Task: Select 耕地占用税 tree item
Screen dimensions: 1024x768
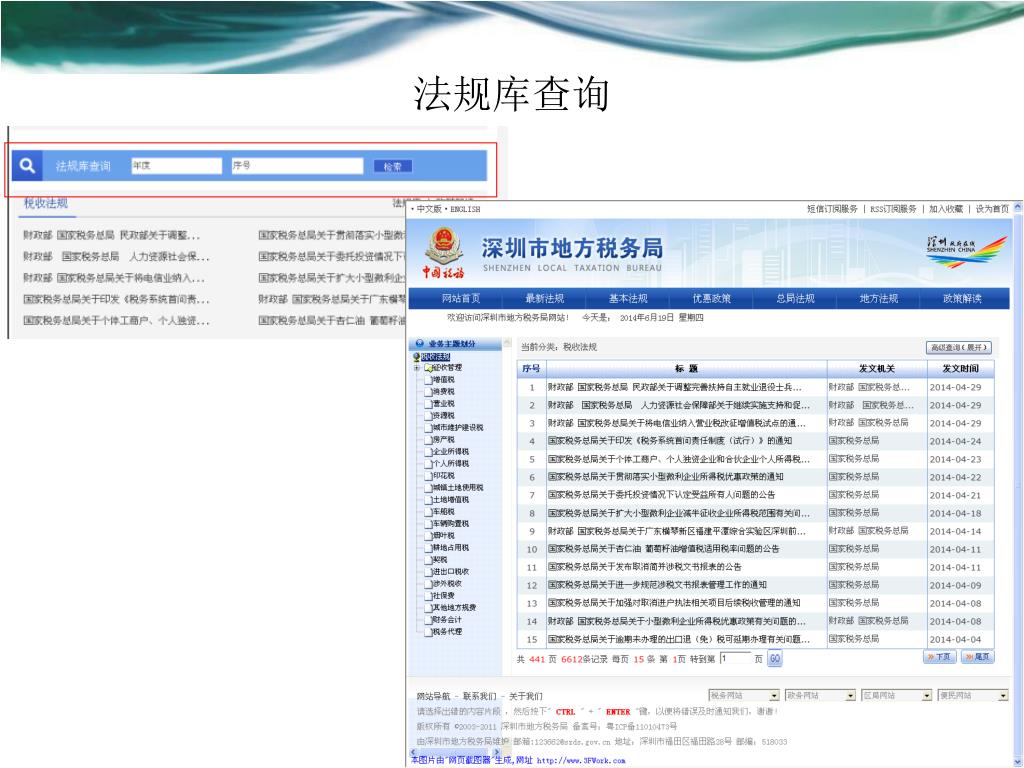Action: pyautogui.click(x=451, y=548)
